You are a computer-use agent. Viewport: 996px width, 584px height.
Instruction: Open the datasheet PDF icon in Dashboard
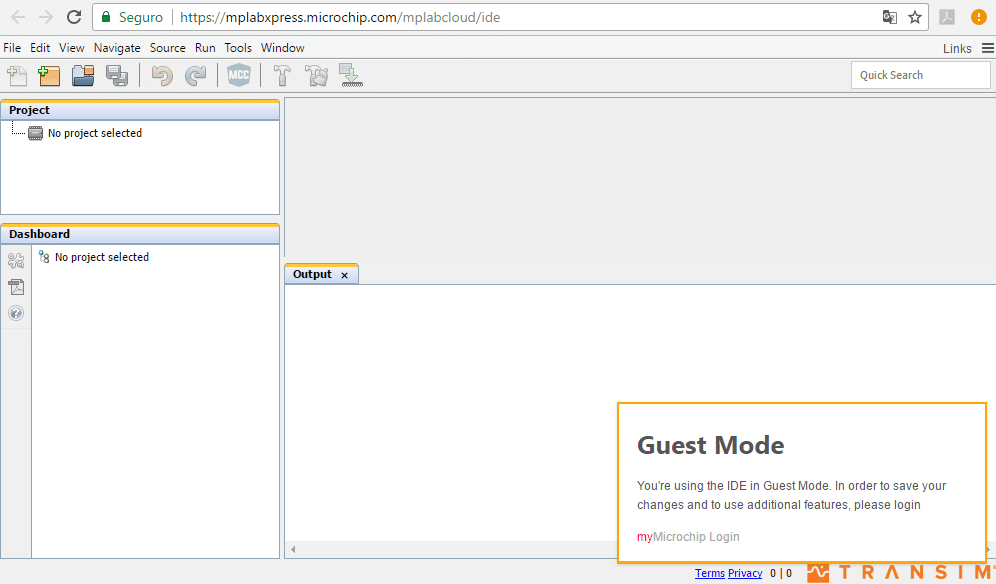click(16, 288)
